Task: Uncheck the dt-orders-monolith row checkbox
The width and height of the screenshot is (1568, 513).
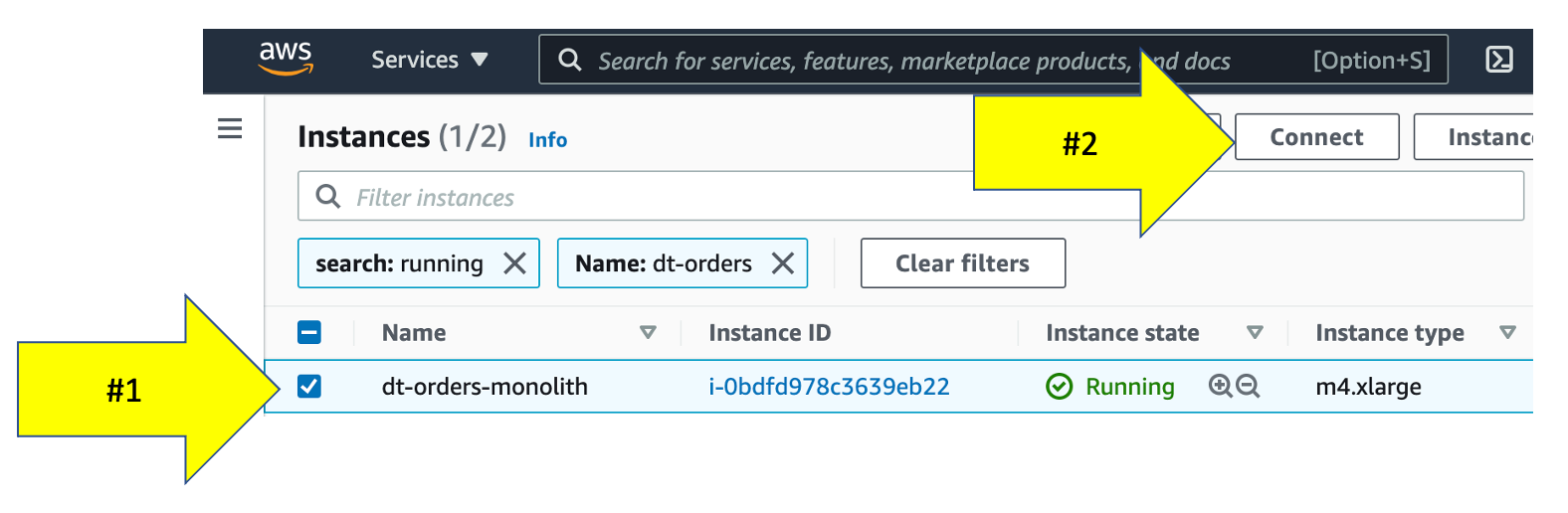Action: pos(309,386)
